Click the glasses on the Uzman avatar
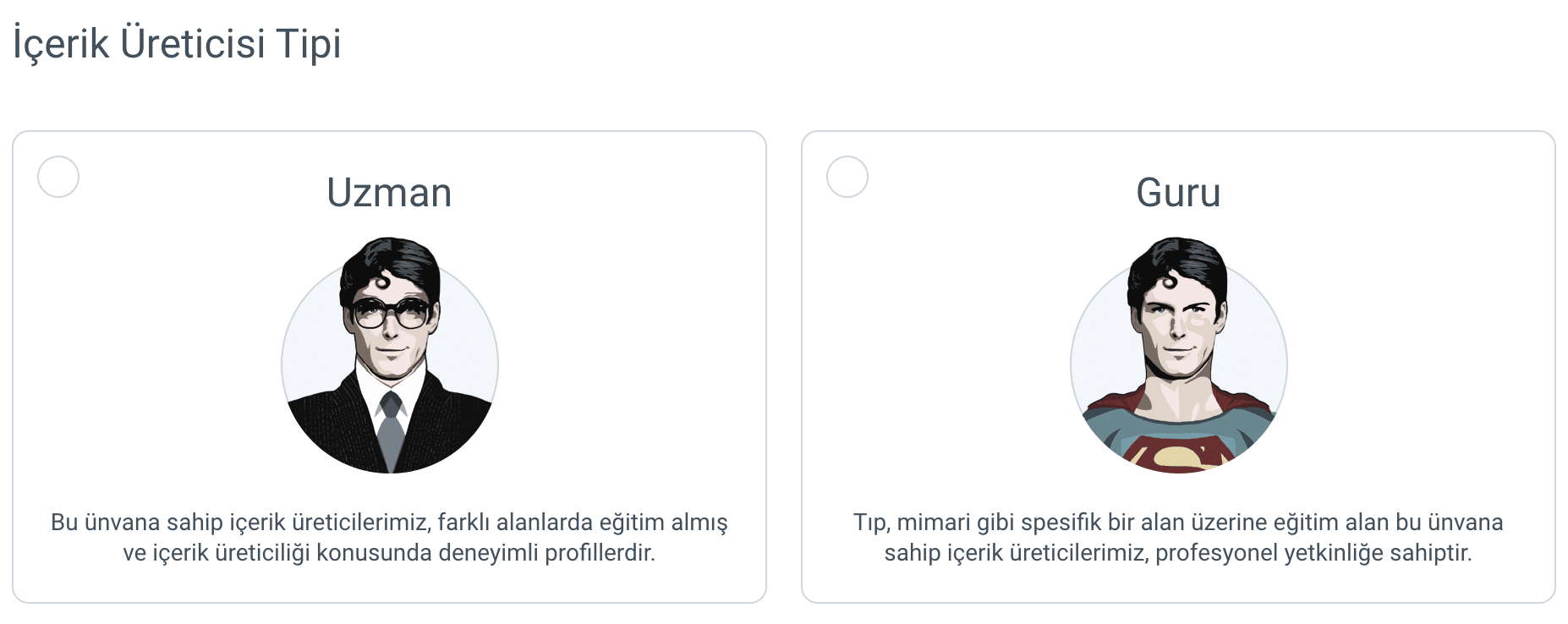This screenshot has height=624, width=1568. [391, 314]
